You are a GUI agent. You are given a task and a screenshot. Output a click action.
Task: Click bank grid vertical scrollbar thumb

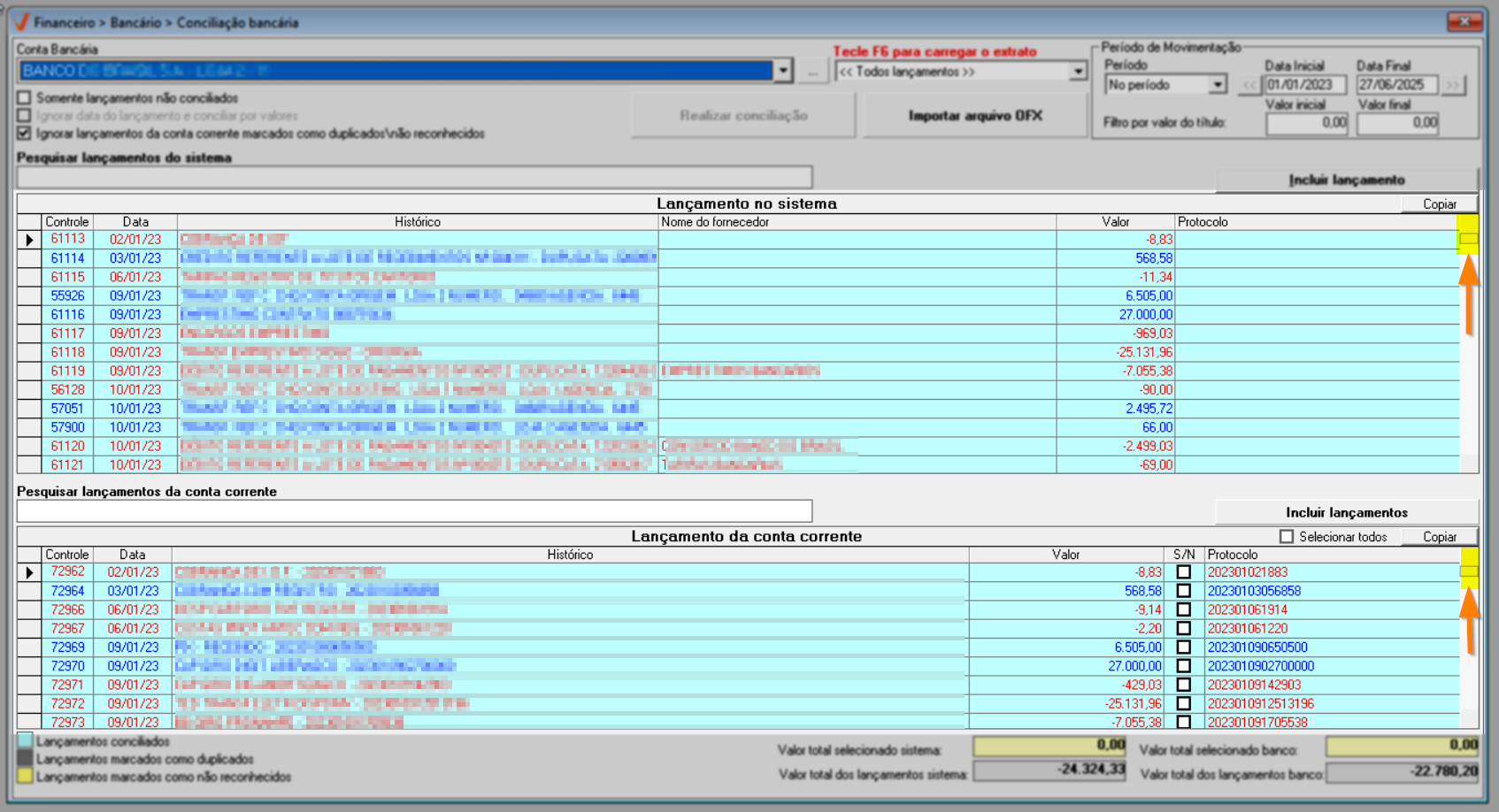[x=1469, y=571]
